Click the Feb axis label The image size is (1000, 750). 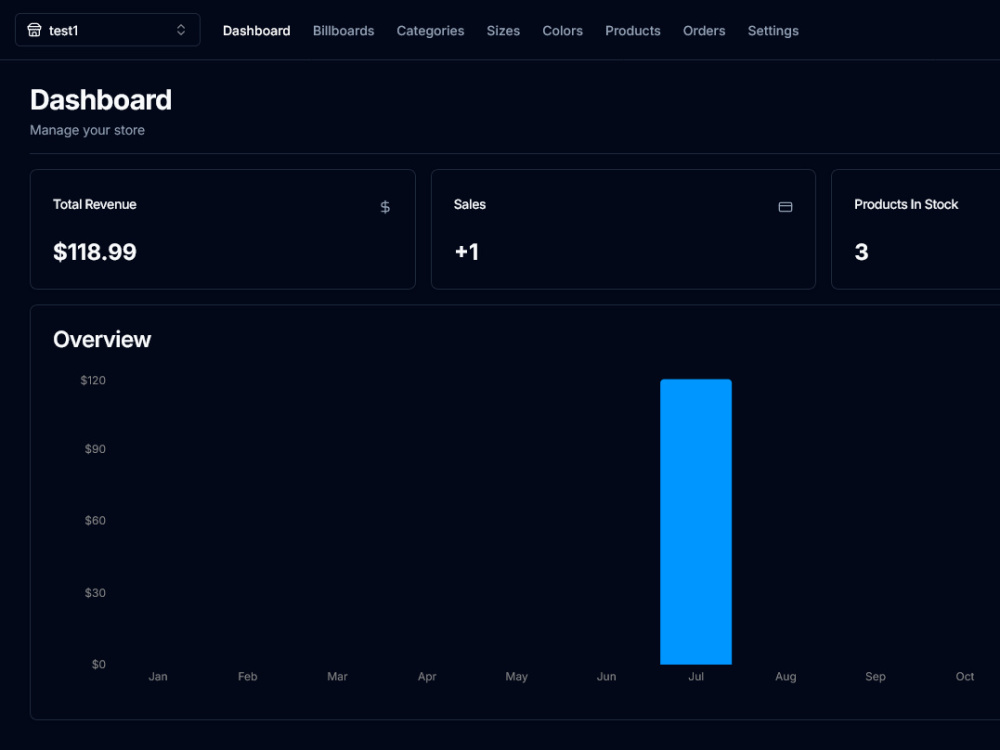247,677
